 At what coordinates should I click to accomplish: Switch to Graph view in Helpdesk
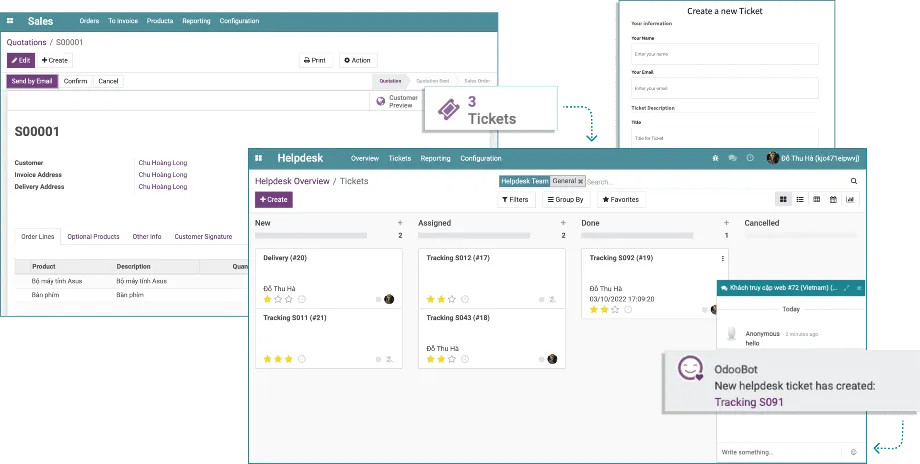coord(850,199)
